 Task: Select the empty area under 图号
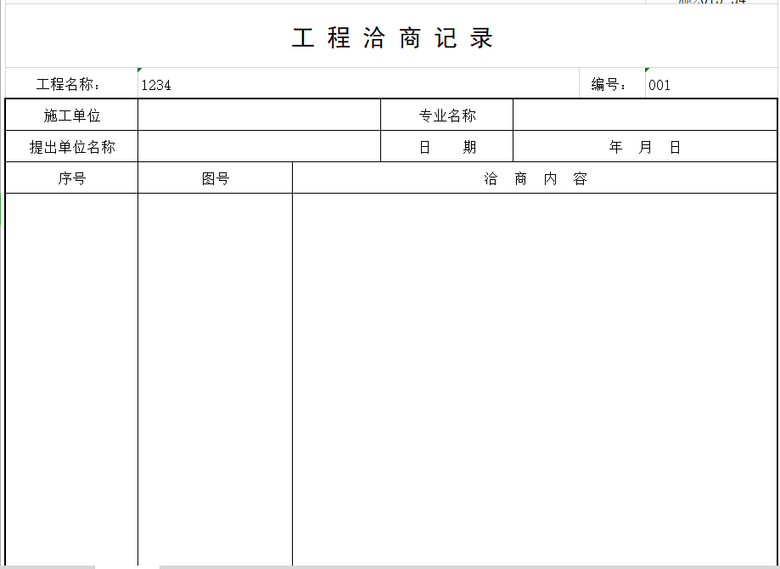click(x=215, y=378)
